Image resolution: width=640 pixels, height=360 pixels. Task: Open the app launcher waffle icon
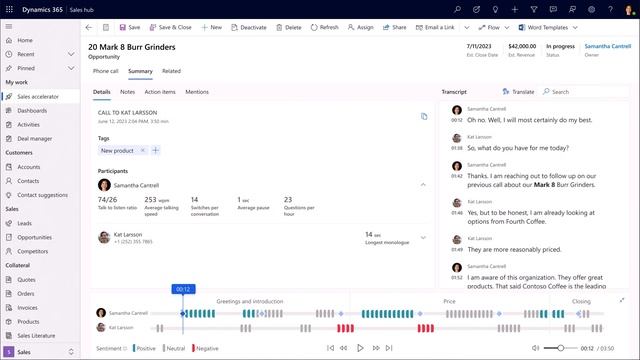9,9
